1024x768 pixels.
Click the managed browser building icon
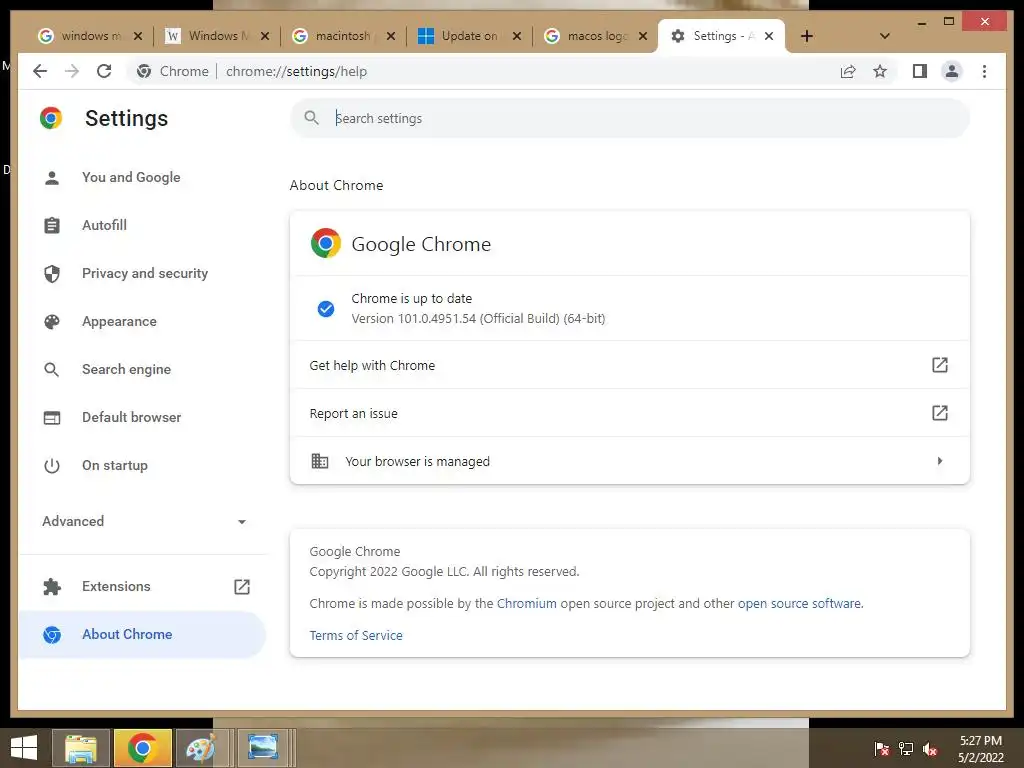[x=319, y=461]
